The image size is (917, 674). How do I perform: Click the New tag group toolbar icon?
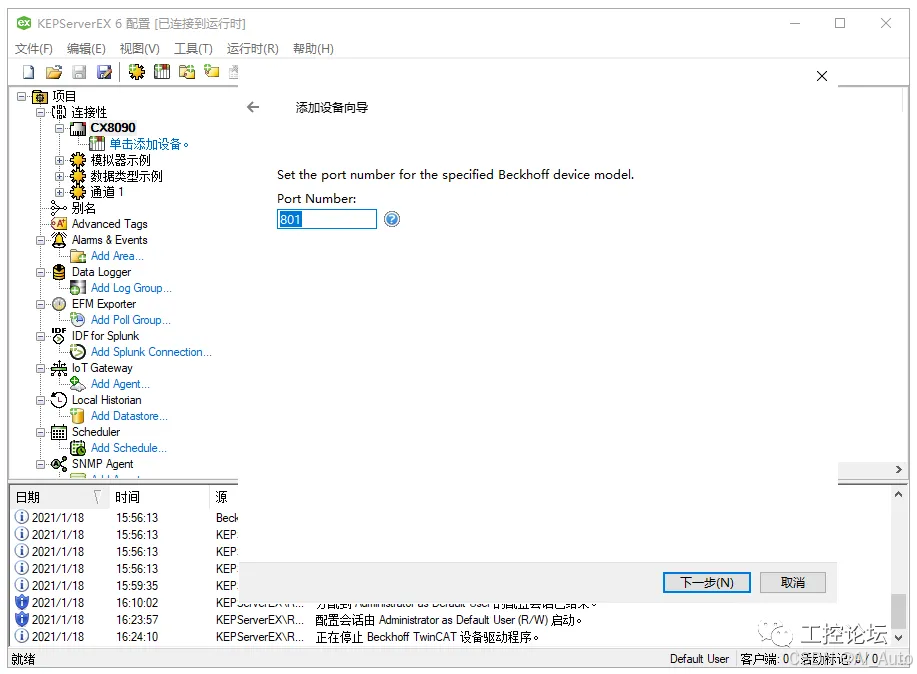pyautogui.click(x=187, y=72)
